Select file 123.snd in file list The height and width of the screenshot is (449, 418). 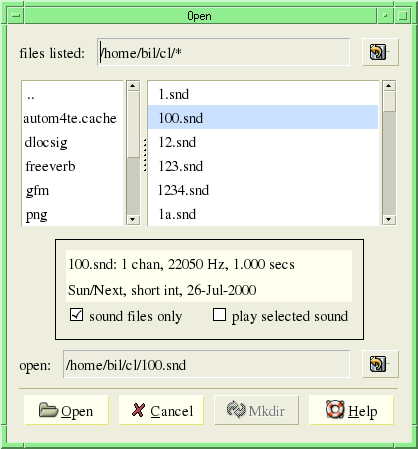point(263,166)
